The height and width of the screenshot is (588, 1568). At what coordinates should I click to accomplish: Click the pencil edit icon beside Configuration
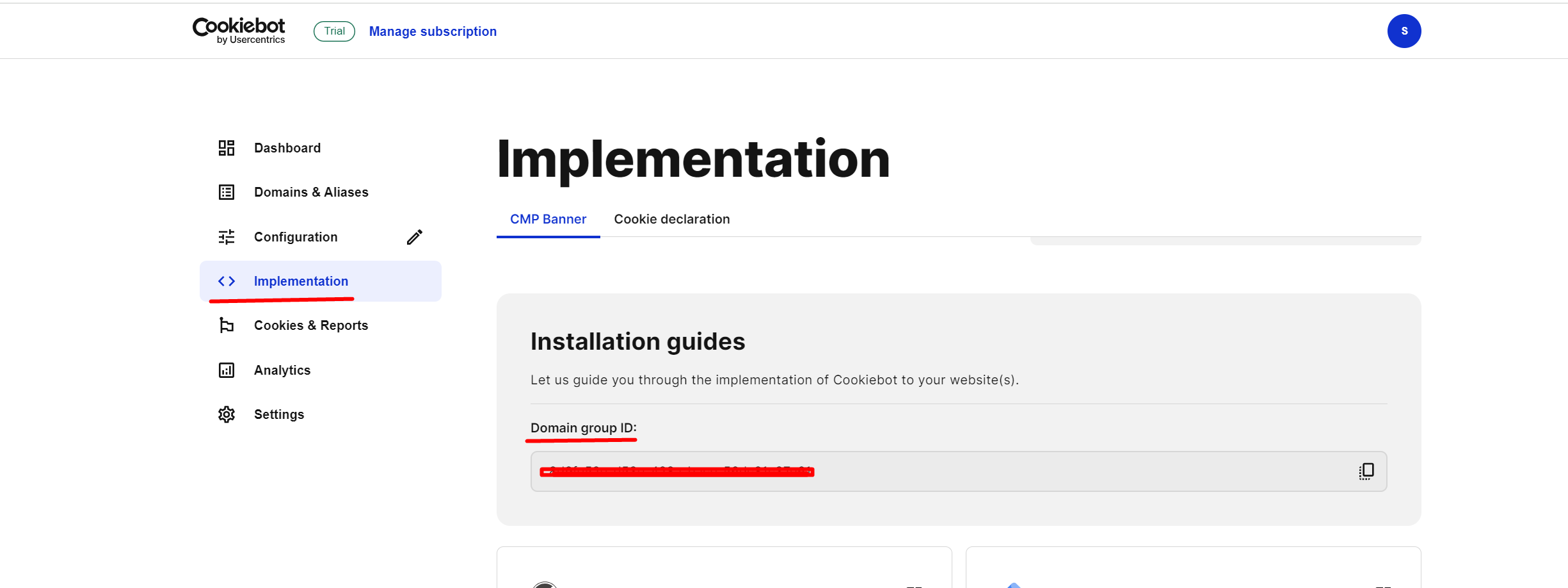pyautogui.click(x=415, y=237)
